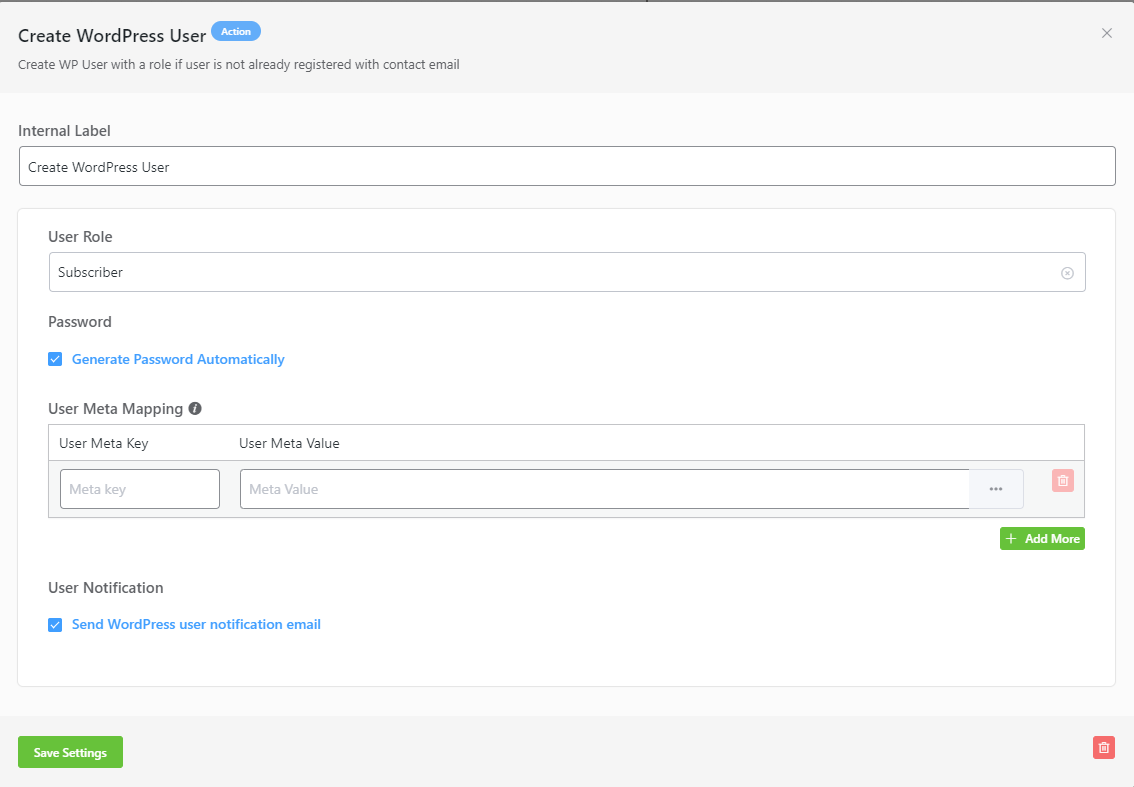Viewport: 1134px width, 787px height.
Task: Click the Password section heading
Action: coord(80,322)
